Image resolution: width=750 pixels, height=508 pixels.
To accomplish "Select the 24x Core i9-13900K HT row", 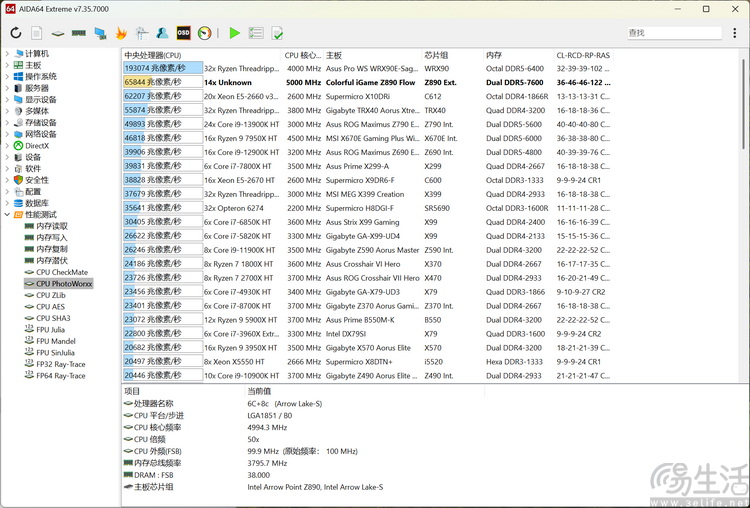I will coord(366,124).
